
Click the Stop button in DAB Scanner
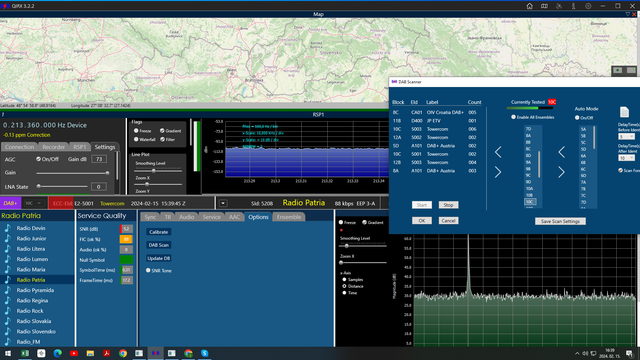coord(448,205)
